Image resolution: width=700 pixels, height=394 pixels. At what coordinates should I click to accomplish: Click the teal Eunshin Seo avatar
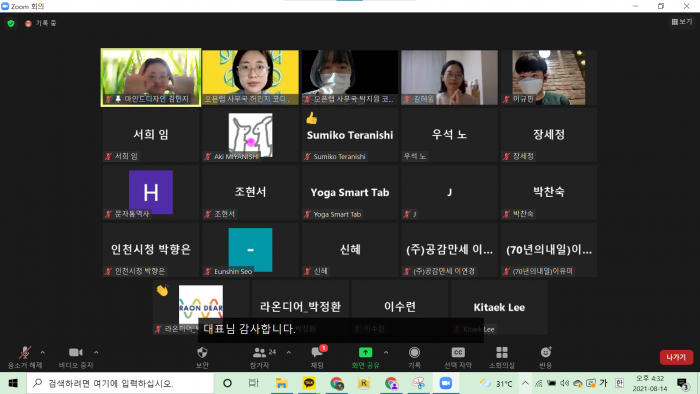coord(250,249)
